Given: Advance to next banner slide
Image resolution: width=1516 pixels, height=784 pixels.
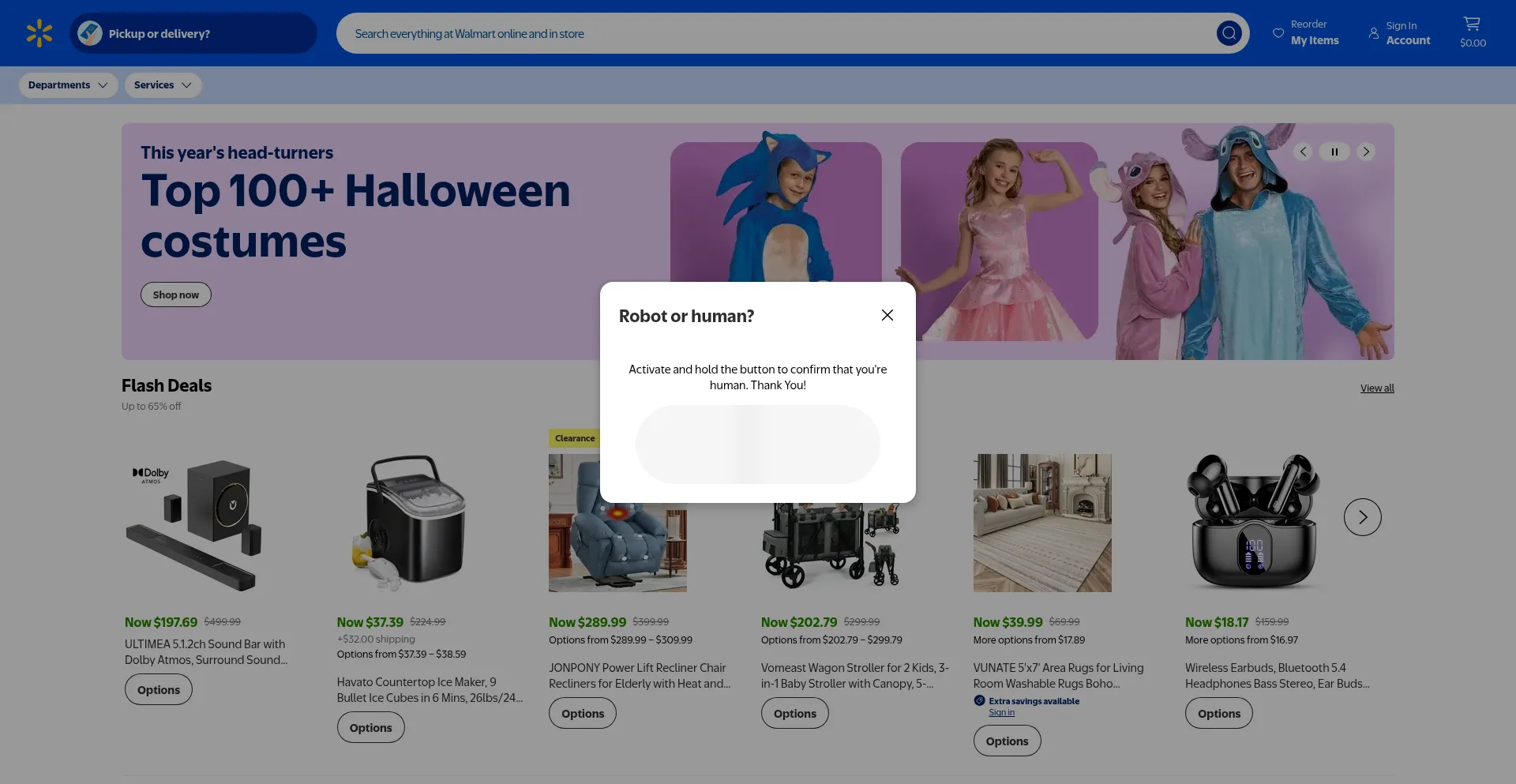Looking at the screenshot, I should (1366, 152).
